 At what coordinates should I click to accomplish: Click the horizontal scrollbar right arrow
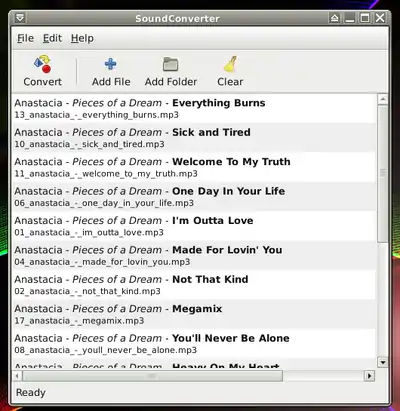tap(369, 376)
